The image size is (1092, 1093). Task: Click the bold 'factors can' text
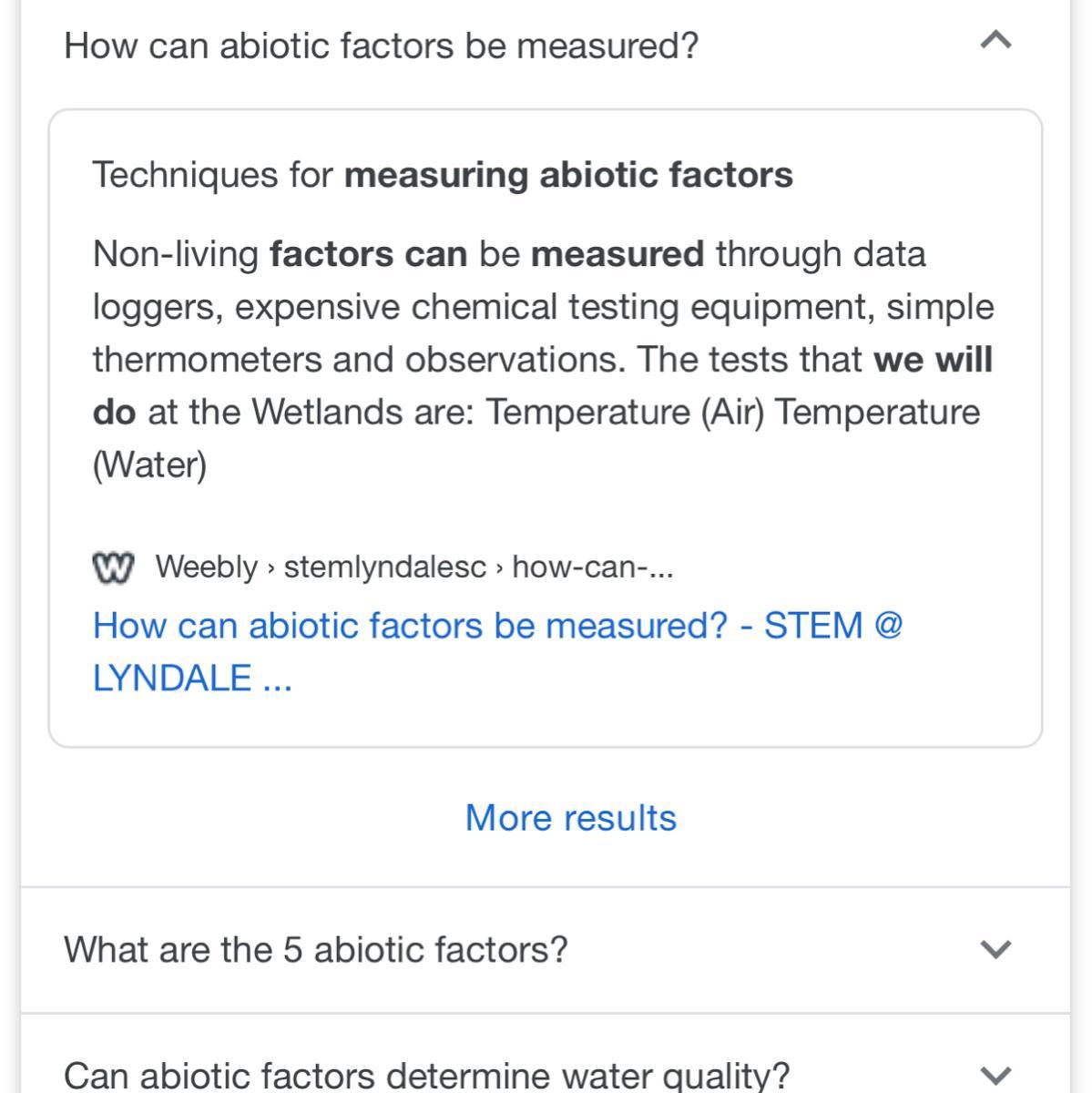pyautogui.click(x=368, y=253)
